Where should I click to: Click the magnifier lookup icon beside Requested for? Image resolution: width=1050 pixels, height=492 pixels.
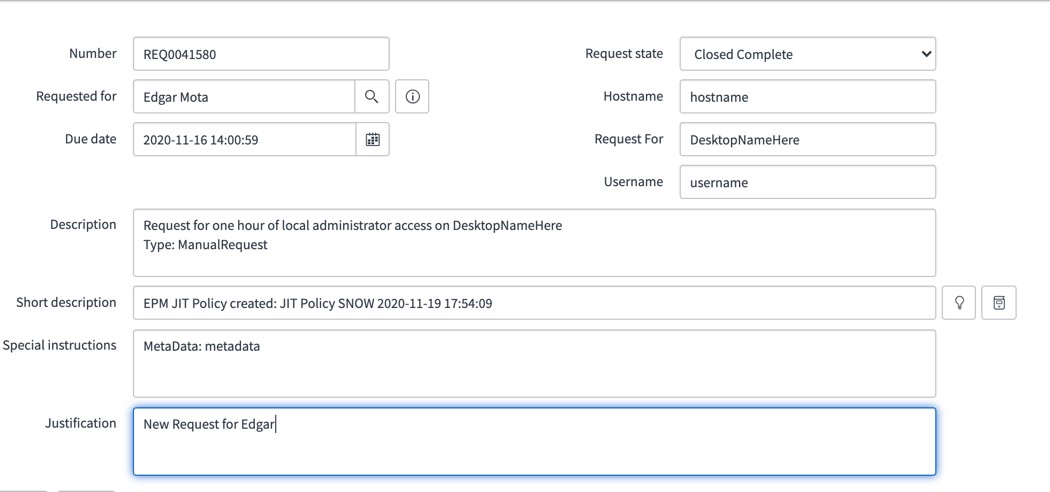371,97
